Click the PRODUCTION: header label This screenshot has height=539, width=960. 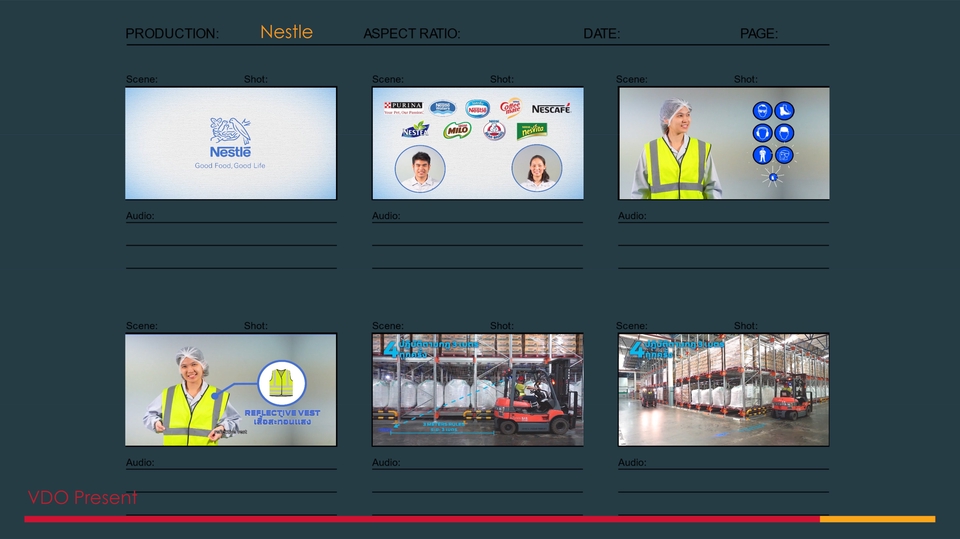[x=172, y=34]
